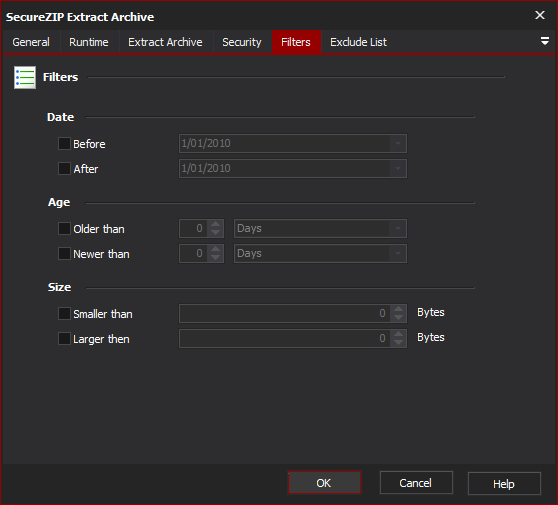Click the Date section heading
Image resolution: width=558 pixels, height=505 pixels.
60,117
